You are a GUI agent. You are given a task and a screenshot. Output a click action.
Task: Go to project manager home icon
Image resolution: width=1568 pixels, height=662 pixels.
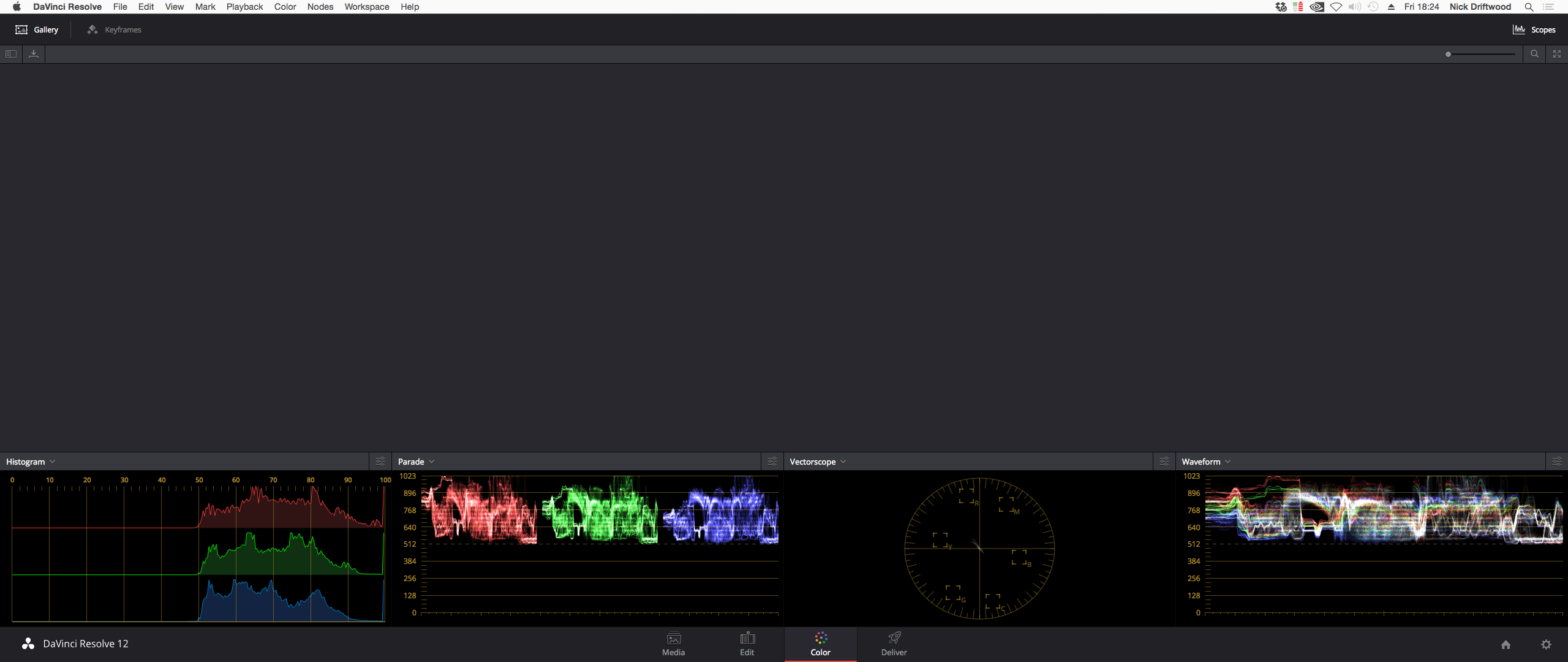click(1506, 644)
